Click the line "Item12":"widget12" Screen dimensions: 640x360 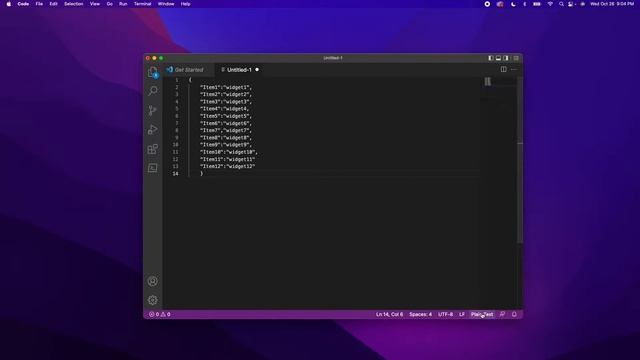[x=227, y=167]
